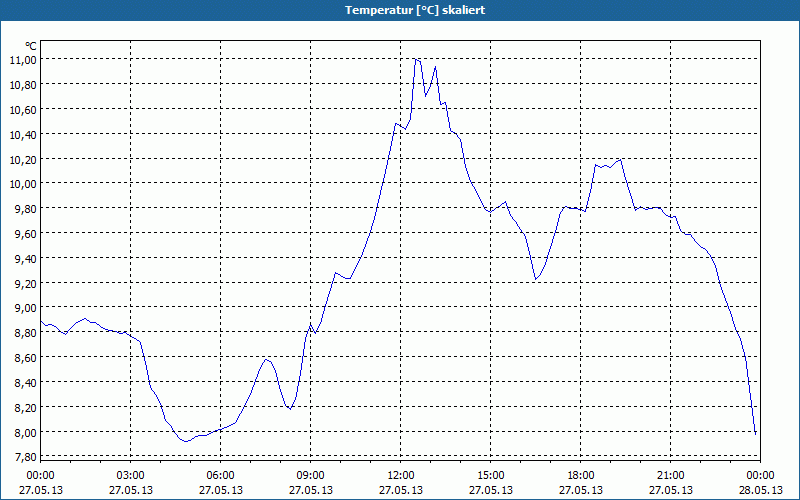Select the 9,40 y-axis value
The height and width of the screenshot is (500, 800).
point(26,259)
